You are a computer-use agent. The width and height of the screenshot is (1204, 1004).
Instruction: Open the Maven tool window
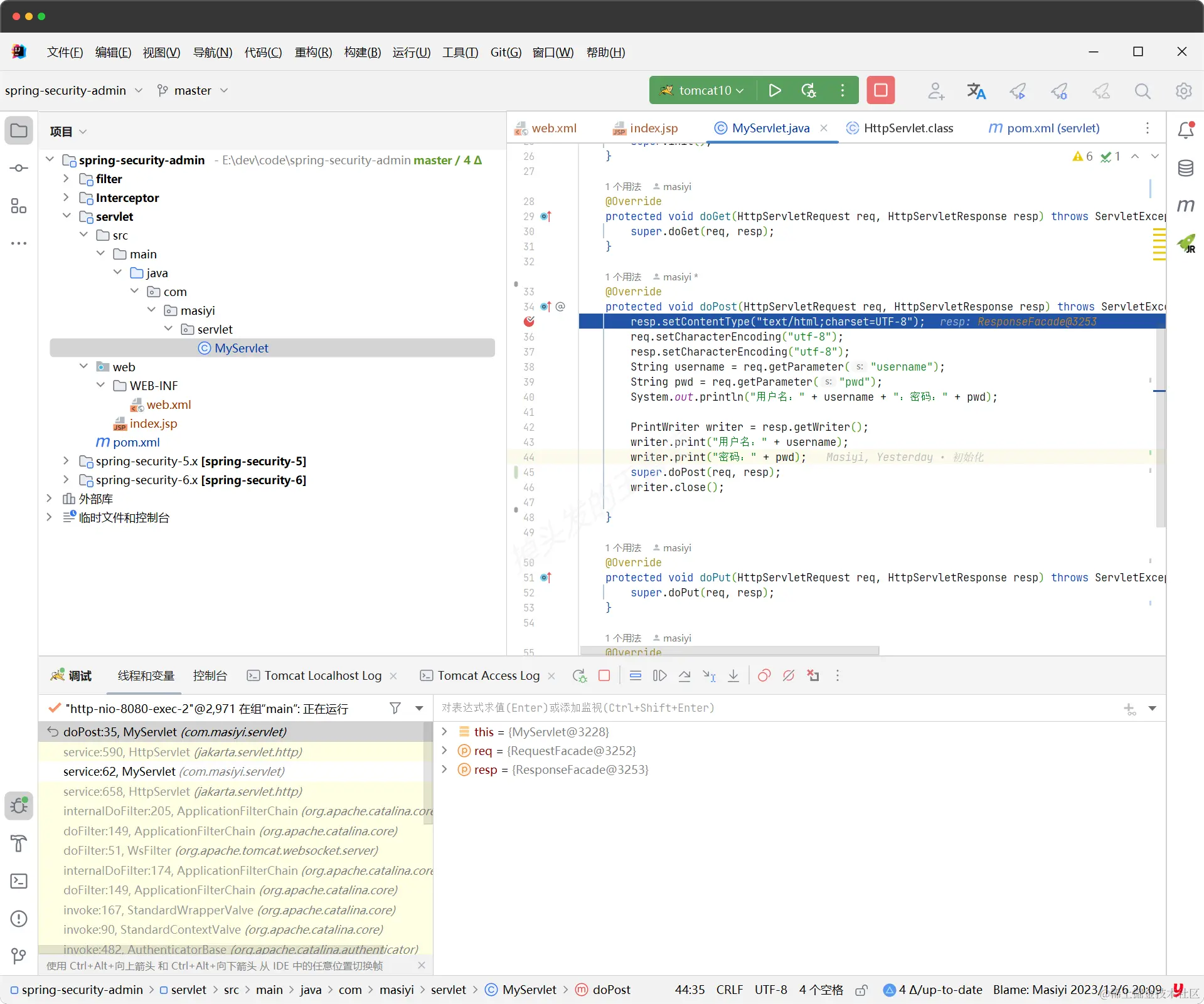click(1186, 205)
